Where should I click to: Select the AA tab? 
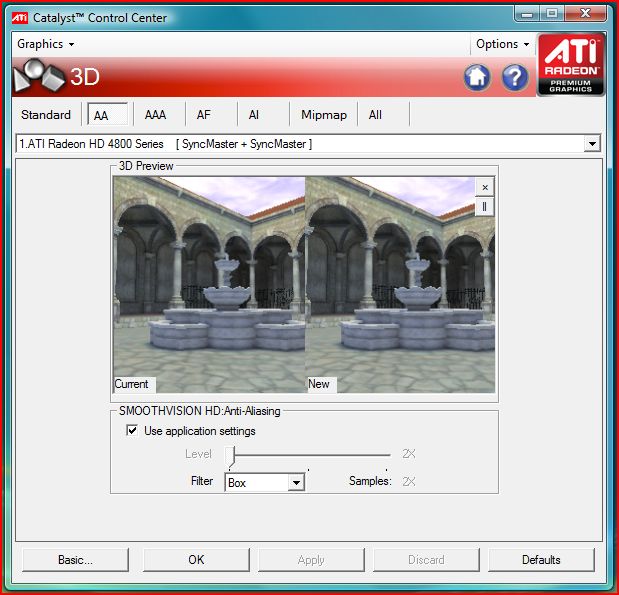coord(107,115)
